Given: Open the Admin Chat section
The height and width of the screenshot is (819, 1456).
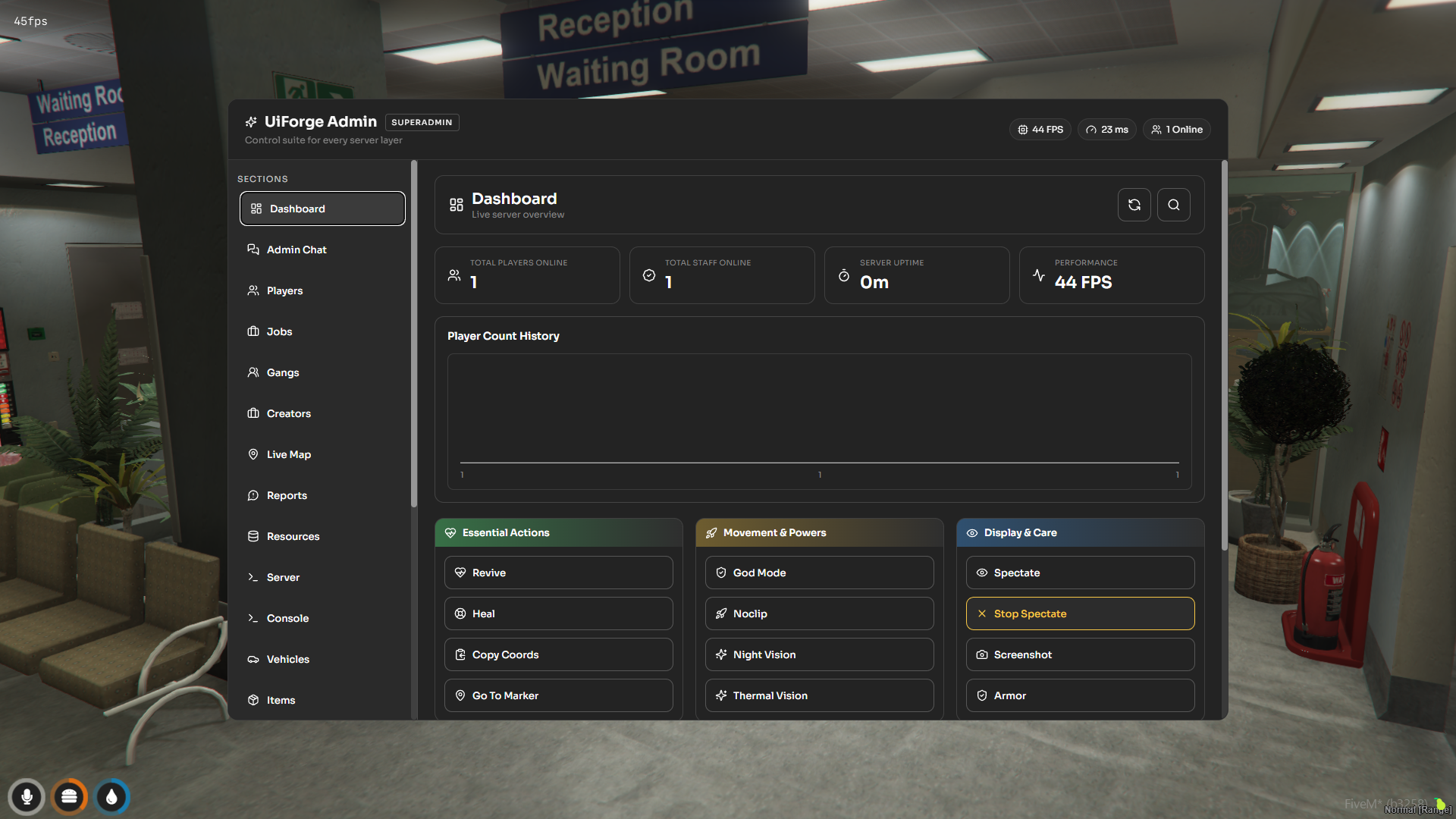Looking at the screenshot, I should pos(322,249).
